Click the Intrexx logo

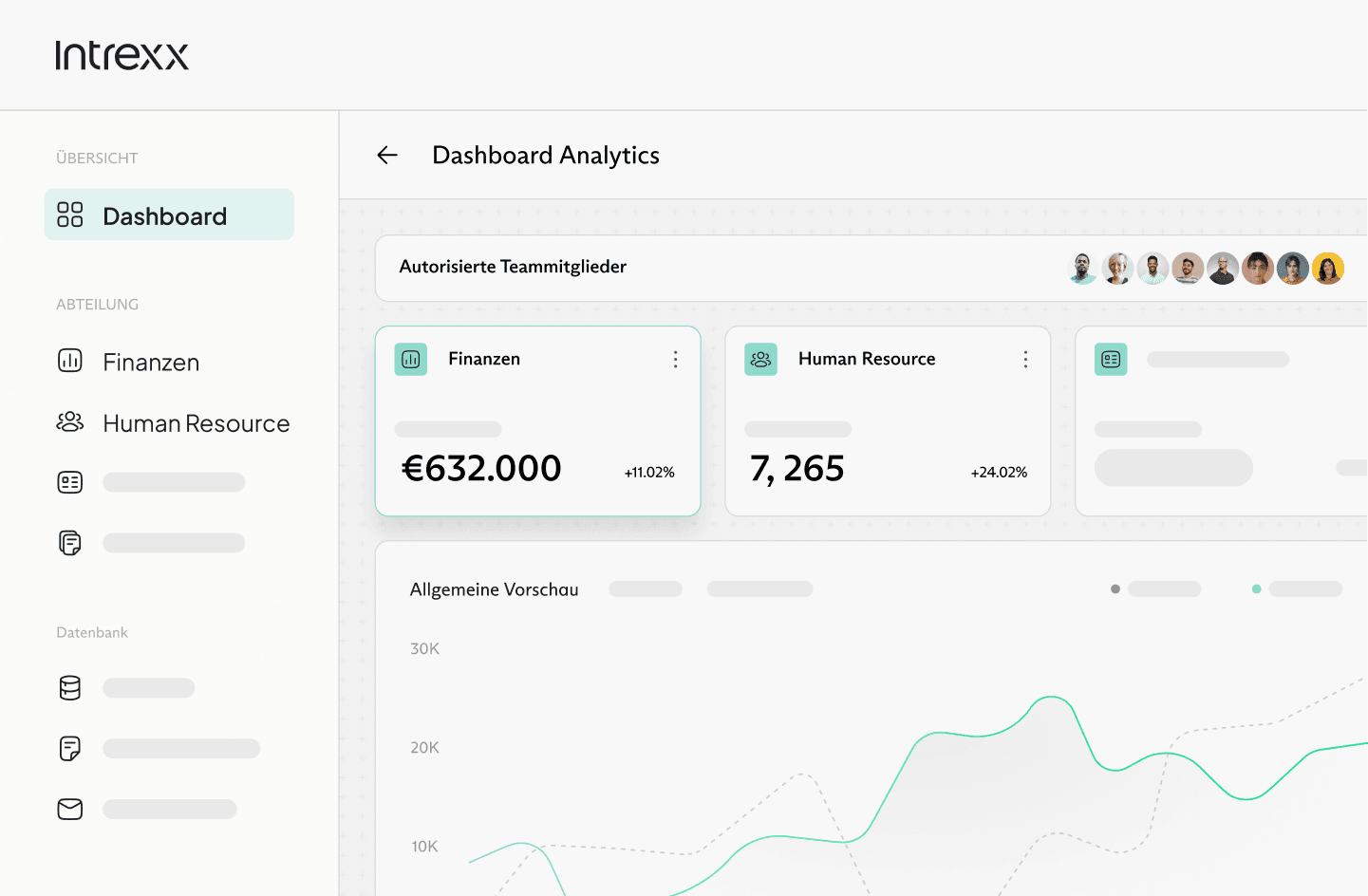122,56
